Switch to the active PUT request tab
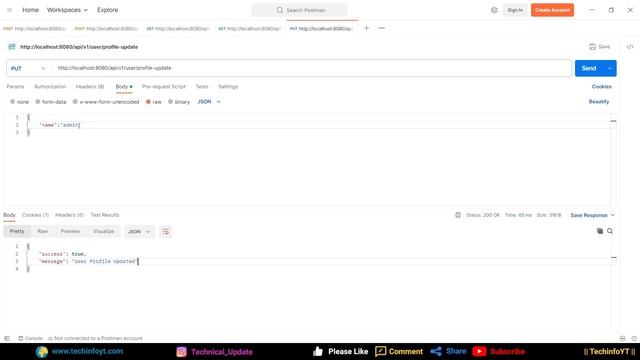The width and height of the screenshot is (640, 360). tap(321, 29)
